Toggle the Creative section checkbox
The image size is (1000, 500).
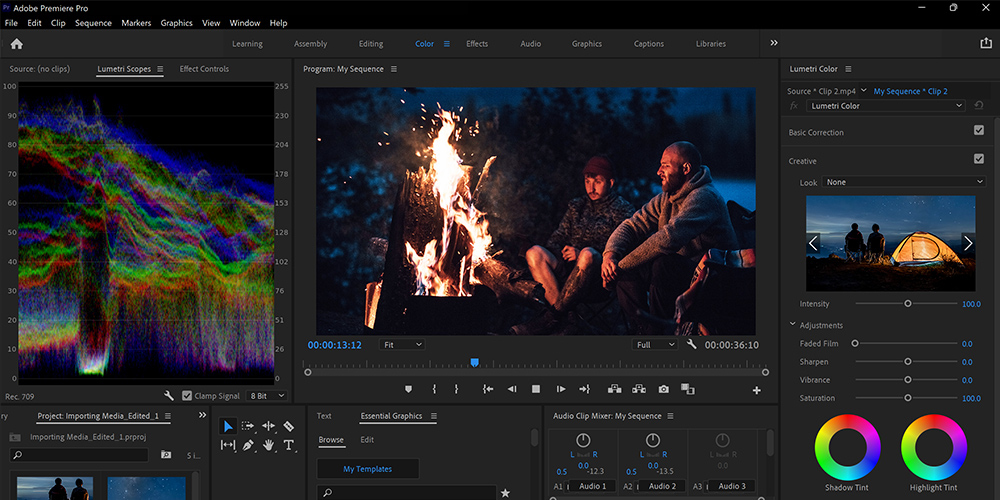979,159
